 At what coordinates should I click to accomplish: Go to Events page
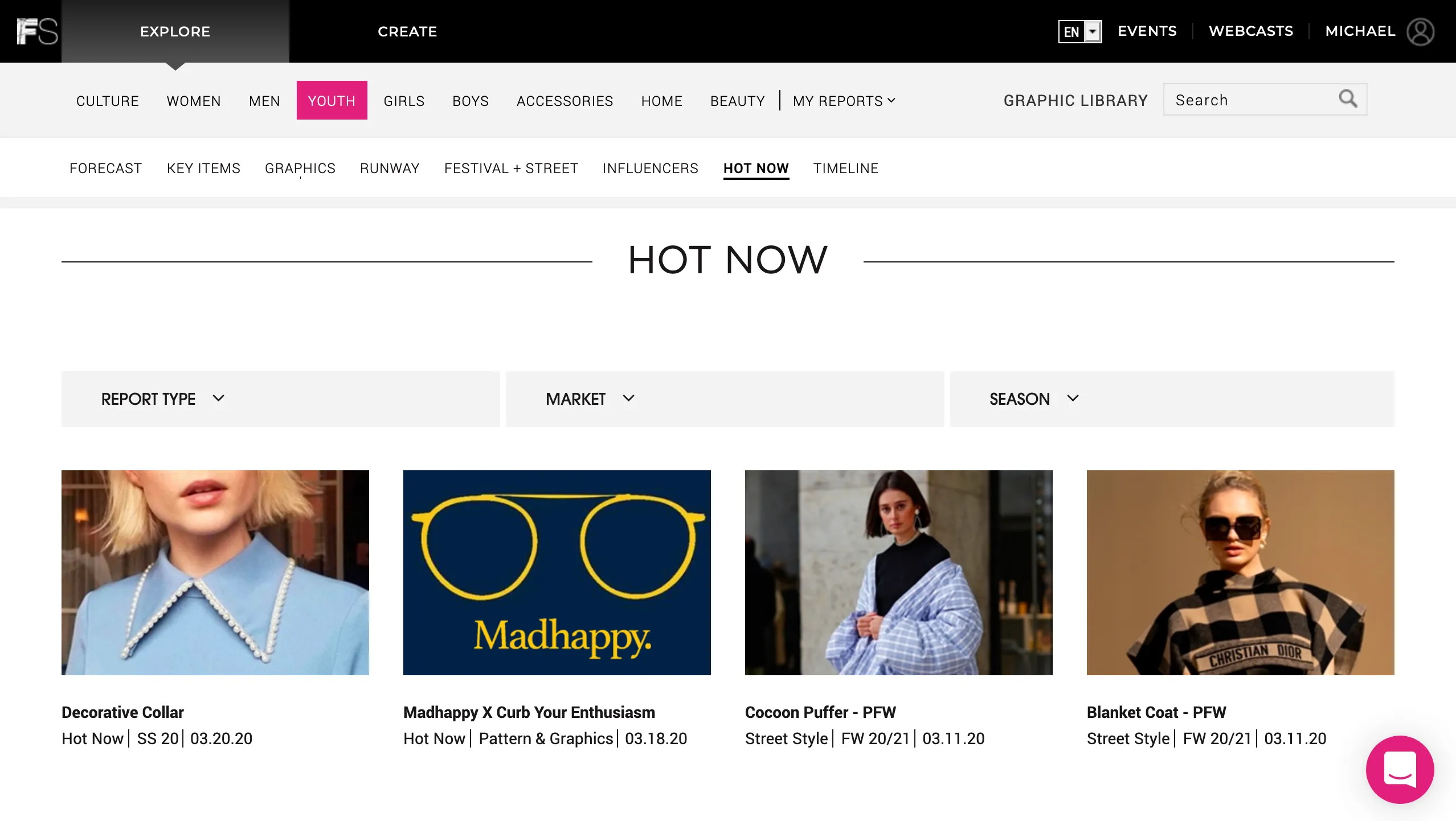coord(1147,31)
